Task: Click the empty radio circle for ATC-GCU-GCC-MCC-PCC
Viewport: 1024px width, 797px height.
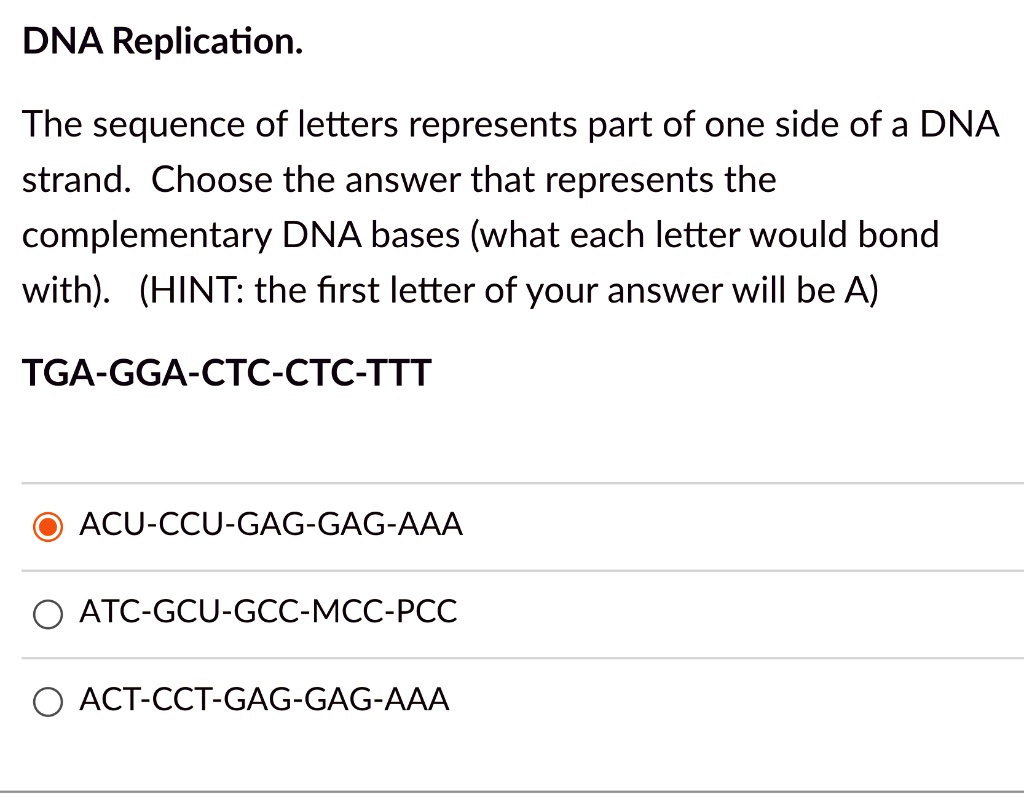Action: tap(48, 613)
